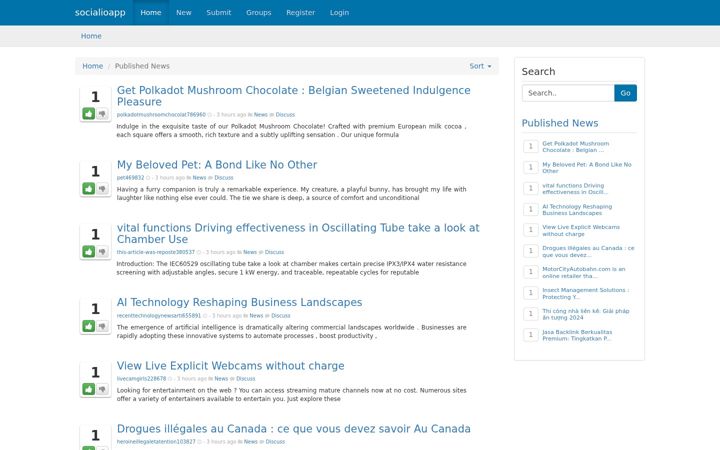Image resolution: width=720 pixels, height=450 pixels.
Task: Click vote count beside sidebar Jasa Backlink item
Action: (x=530, y=335)
